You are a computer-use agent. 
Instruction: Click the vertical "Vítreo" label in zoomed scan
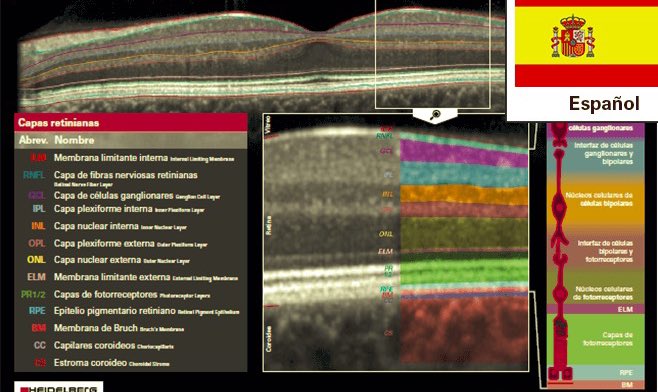[x=269, y=125]
